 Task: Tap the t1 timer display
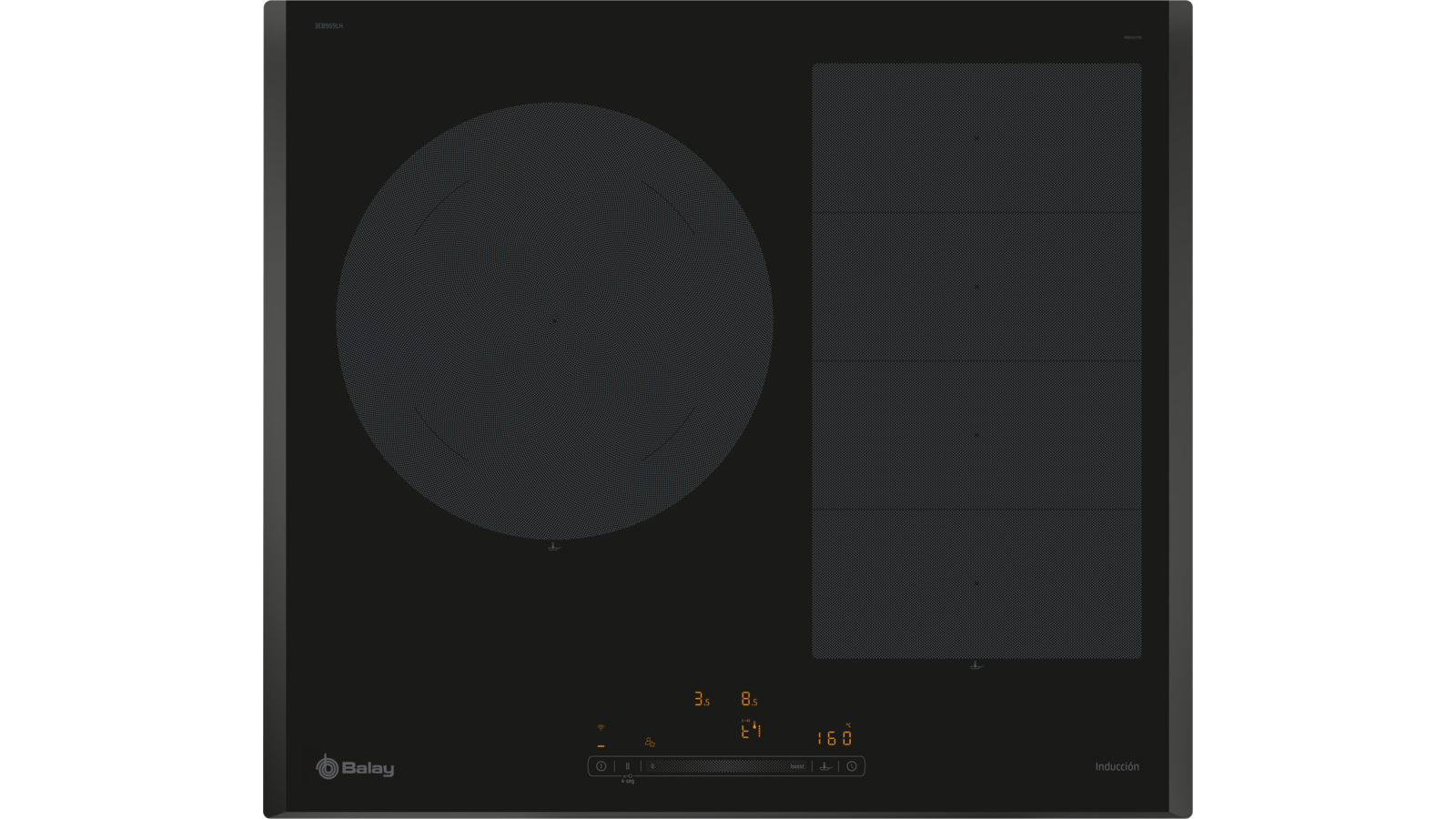[750, 732]
